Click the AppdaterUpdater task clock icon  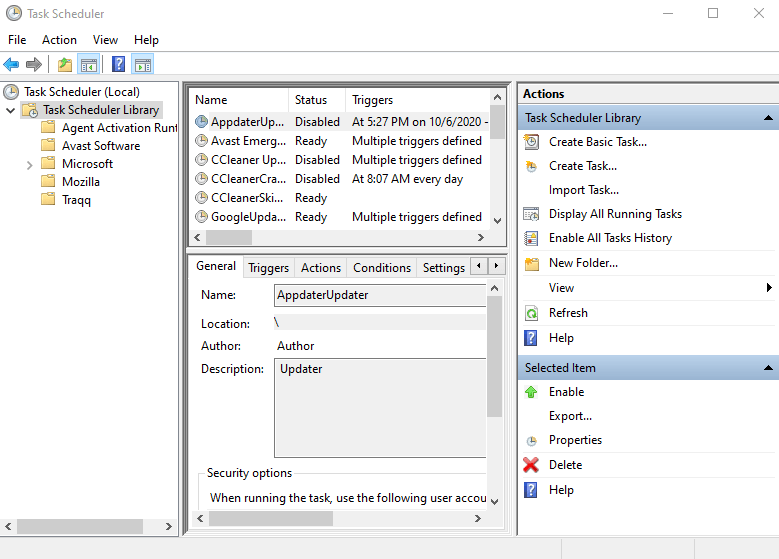[x=201, y=122]
